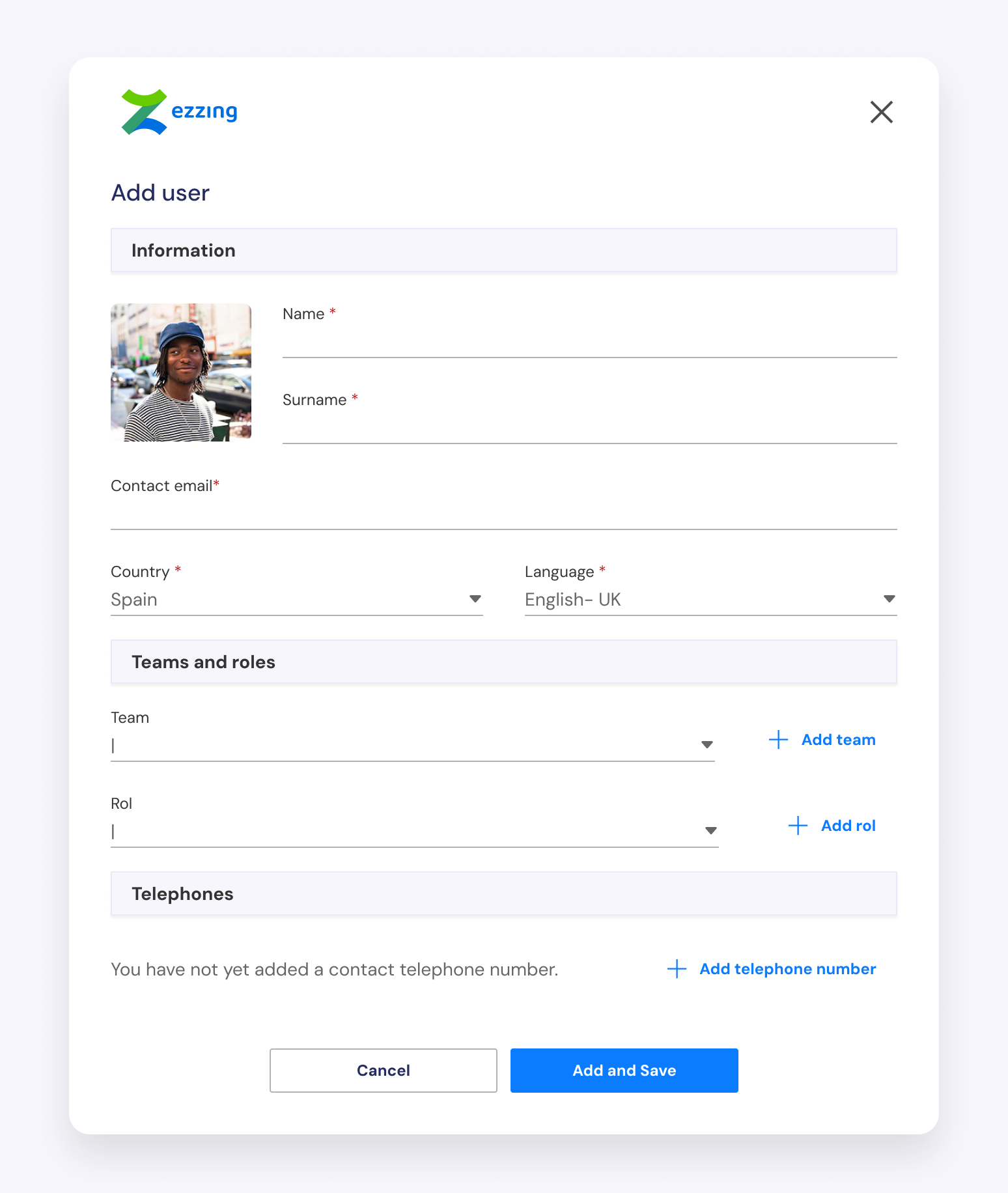Click the Add rol link

click(848, 826)
